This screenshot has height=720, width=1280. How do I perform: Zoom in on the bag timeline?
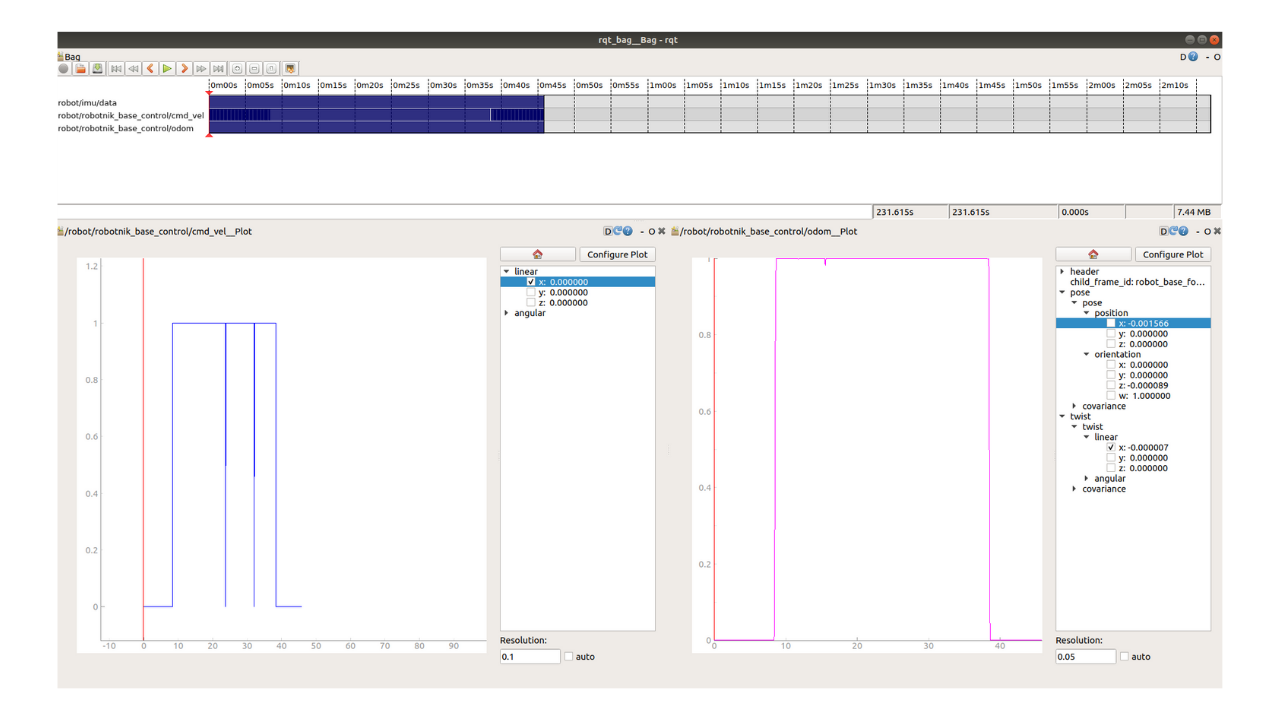(237, 69)
